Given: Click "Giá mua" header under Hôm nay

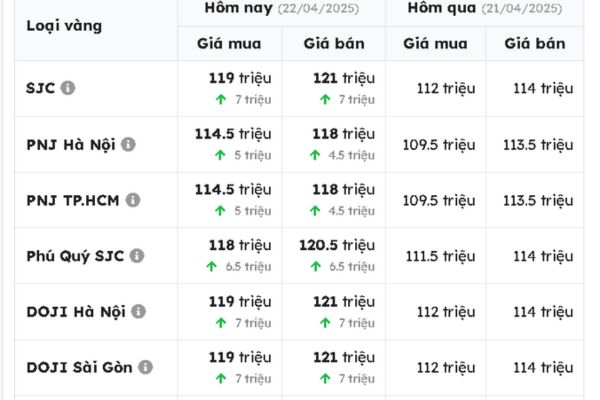Looking at the screenshot, I should tap(229, 43).
